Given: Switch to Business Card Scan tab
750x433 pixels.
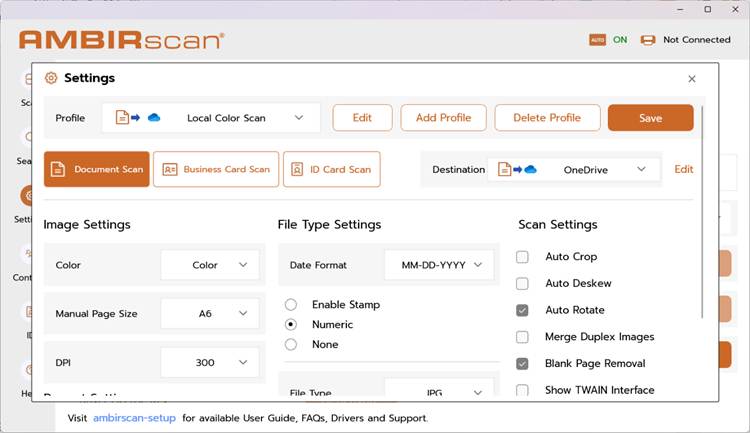Looking at the screenshot, I should [216, 169].
